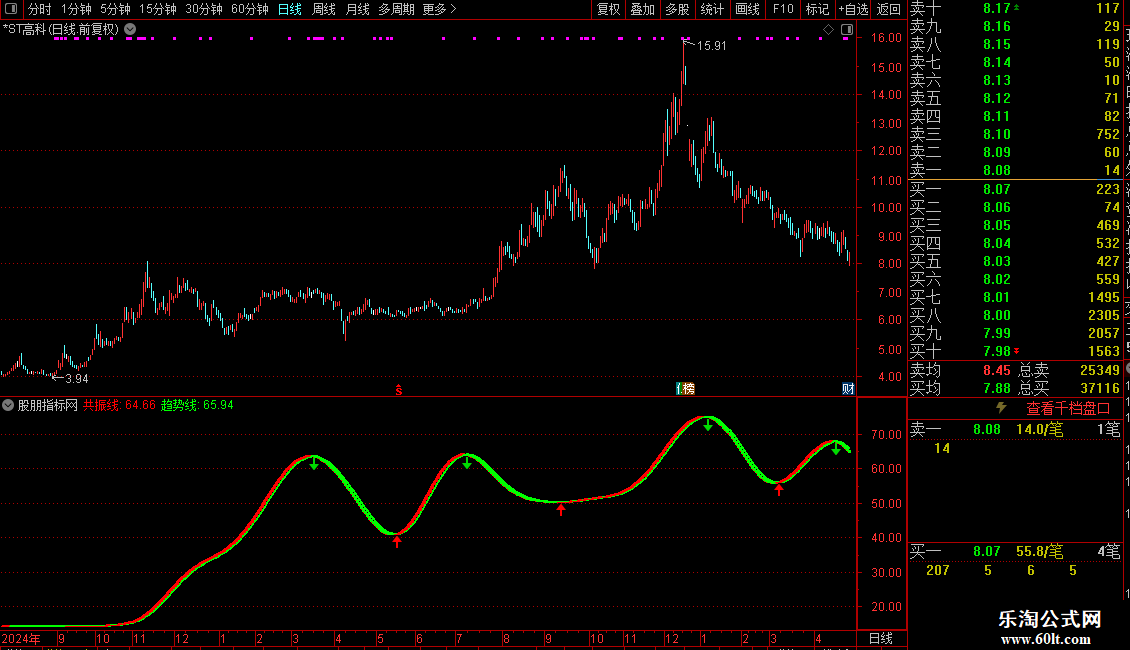Image resolution: width=1130 pixels, height=650 pixels.
Task: Click the panel layout icon at top-left
Action: point(11,9)
